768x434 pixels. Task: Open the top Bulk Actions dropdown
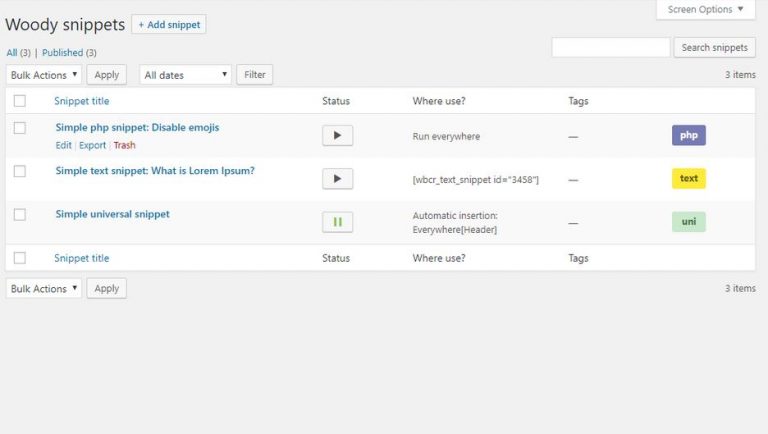click(x=44, y=75)
